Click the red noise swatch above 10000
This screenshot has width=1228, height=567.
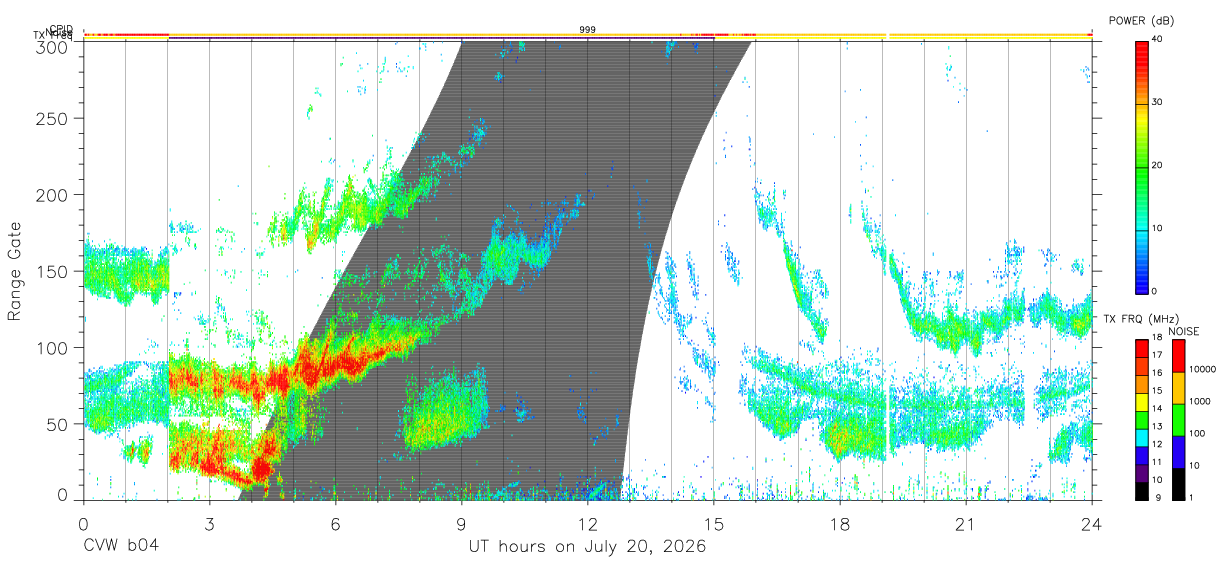click(1177, 356)
